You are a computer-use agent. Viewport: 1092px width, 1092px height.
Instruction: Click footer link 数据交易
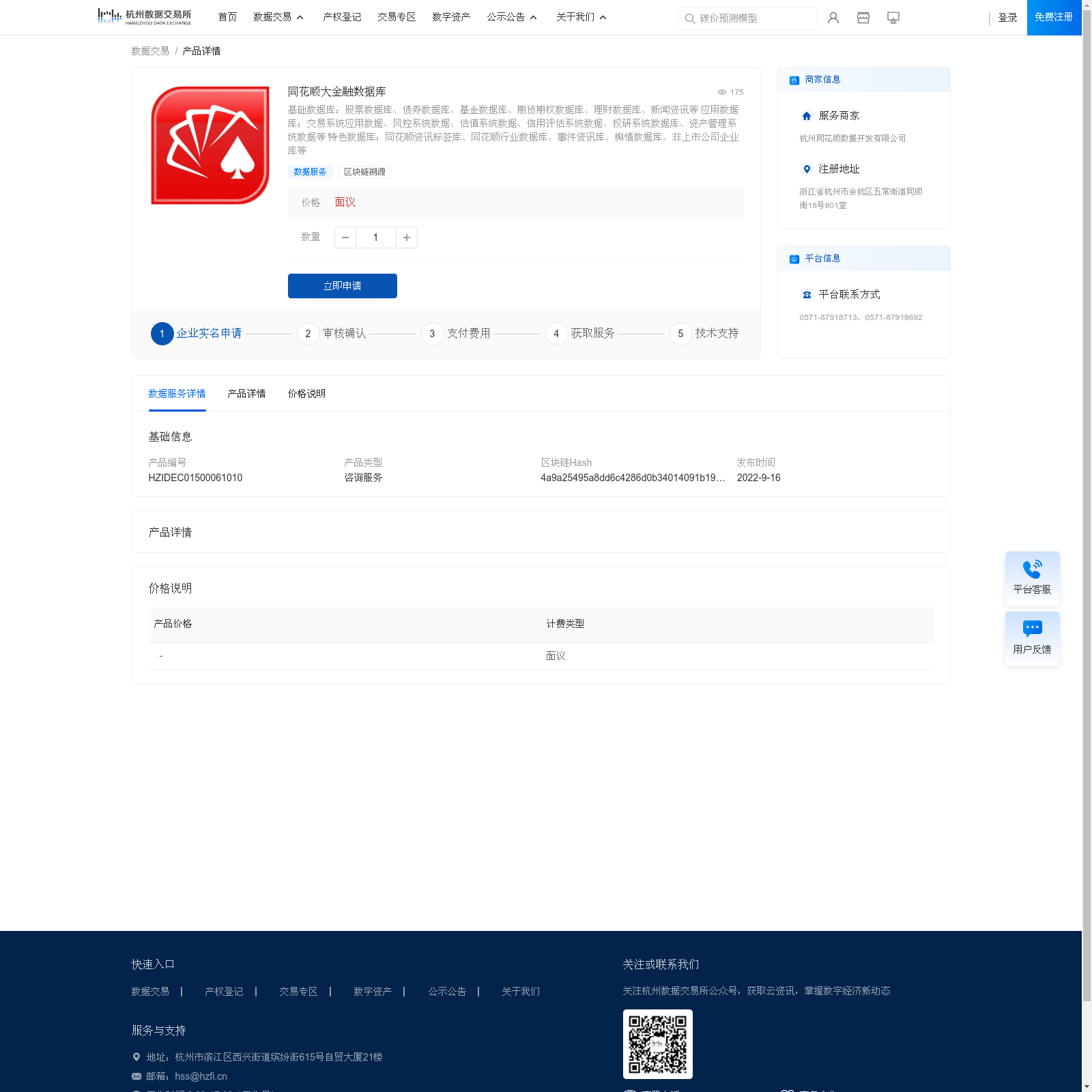coord(150,992)
